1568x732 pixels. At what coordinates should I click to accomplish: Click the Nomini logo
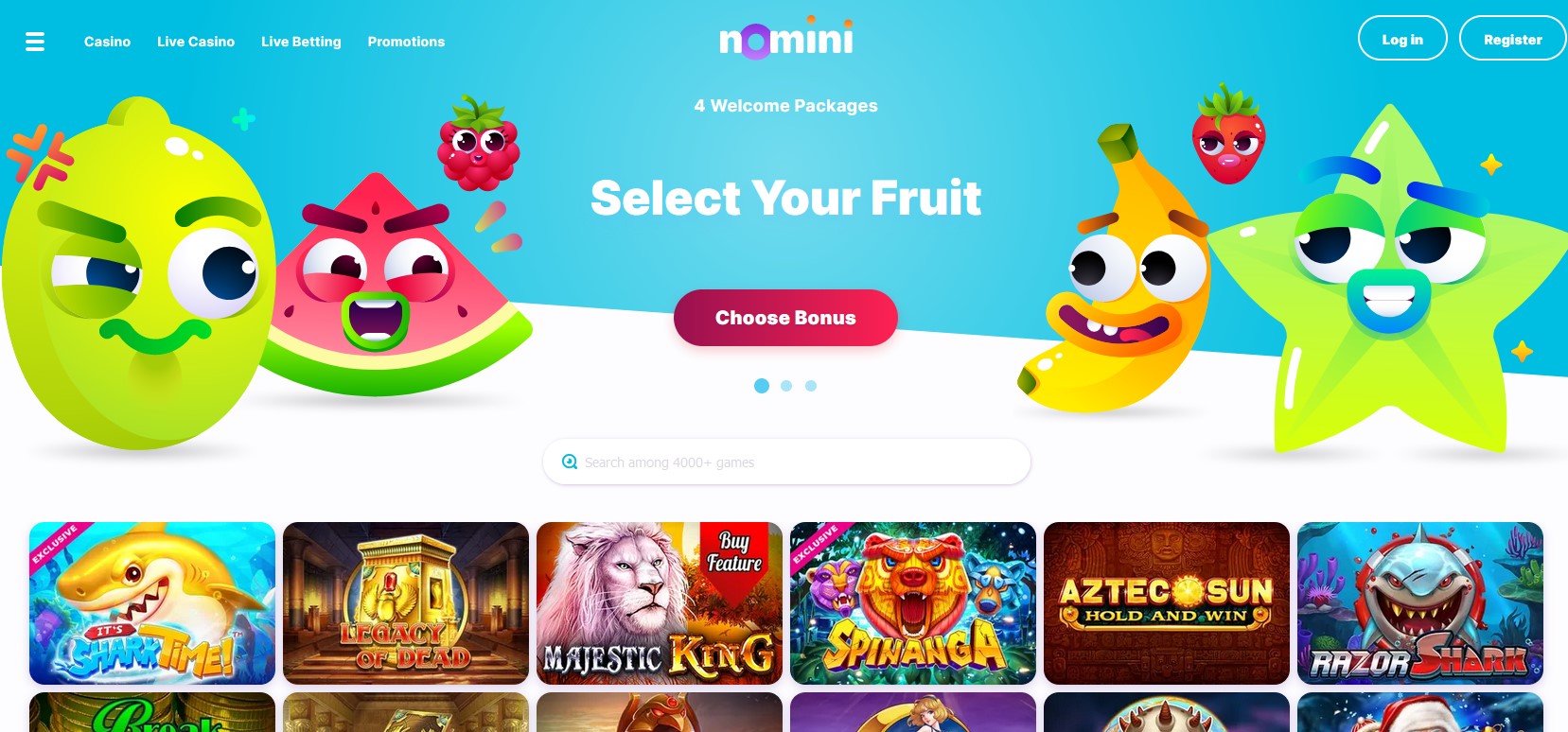coord(785,38)
